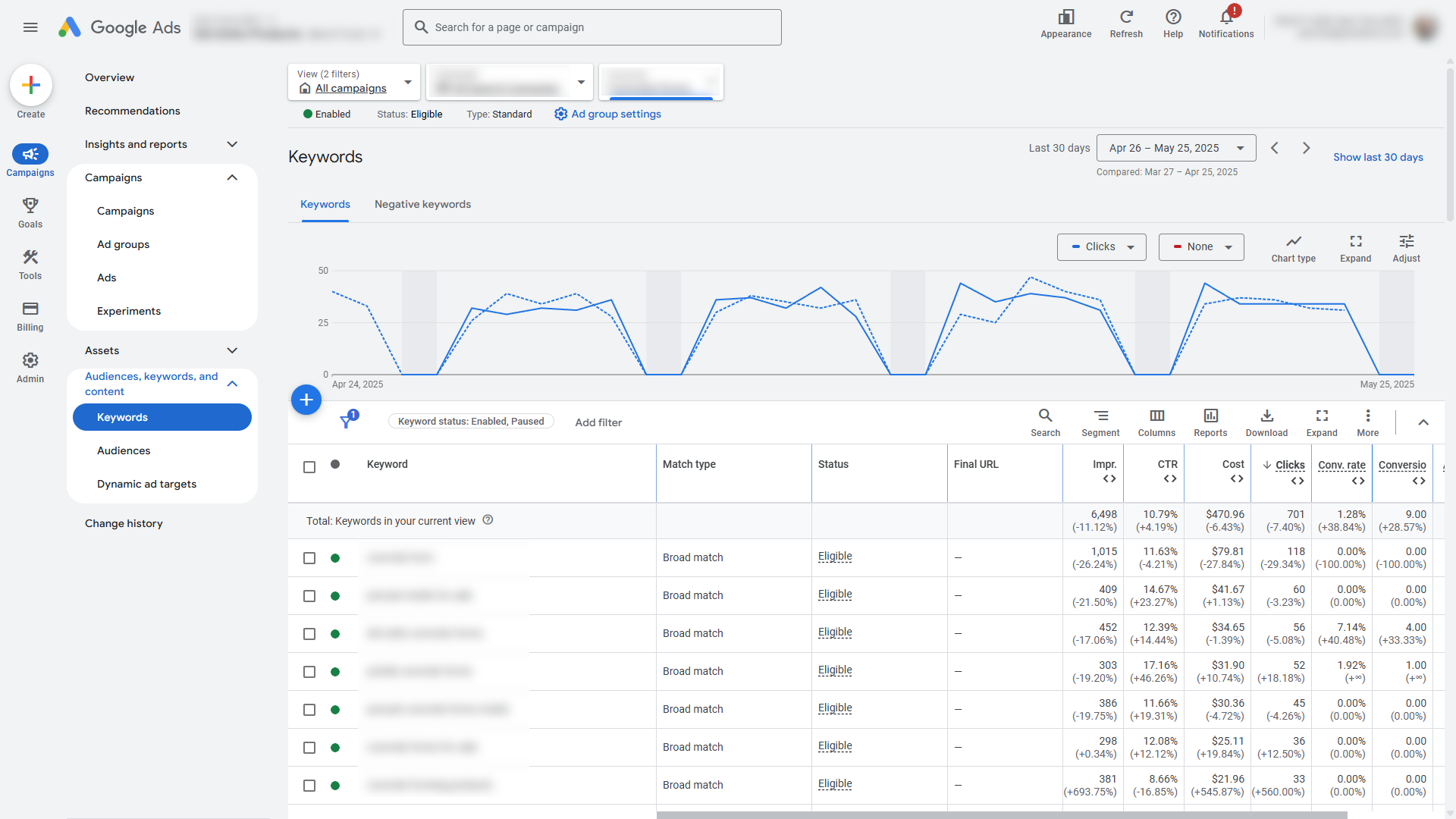
Task: Check the keyword row costing $30.36
Action: pyautogui.click(x=309, y=710)
